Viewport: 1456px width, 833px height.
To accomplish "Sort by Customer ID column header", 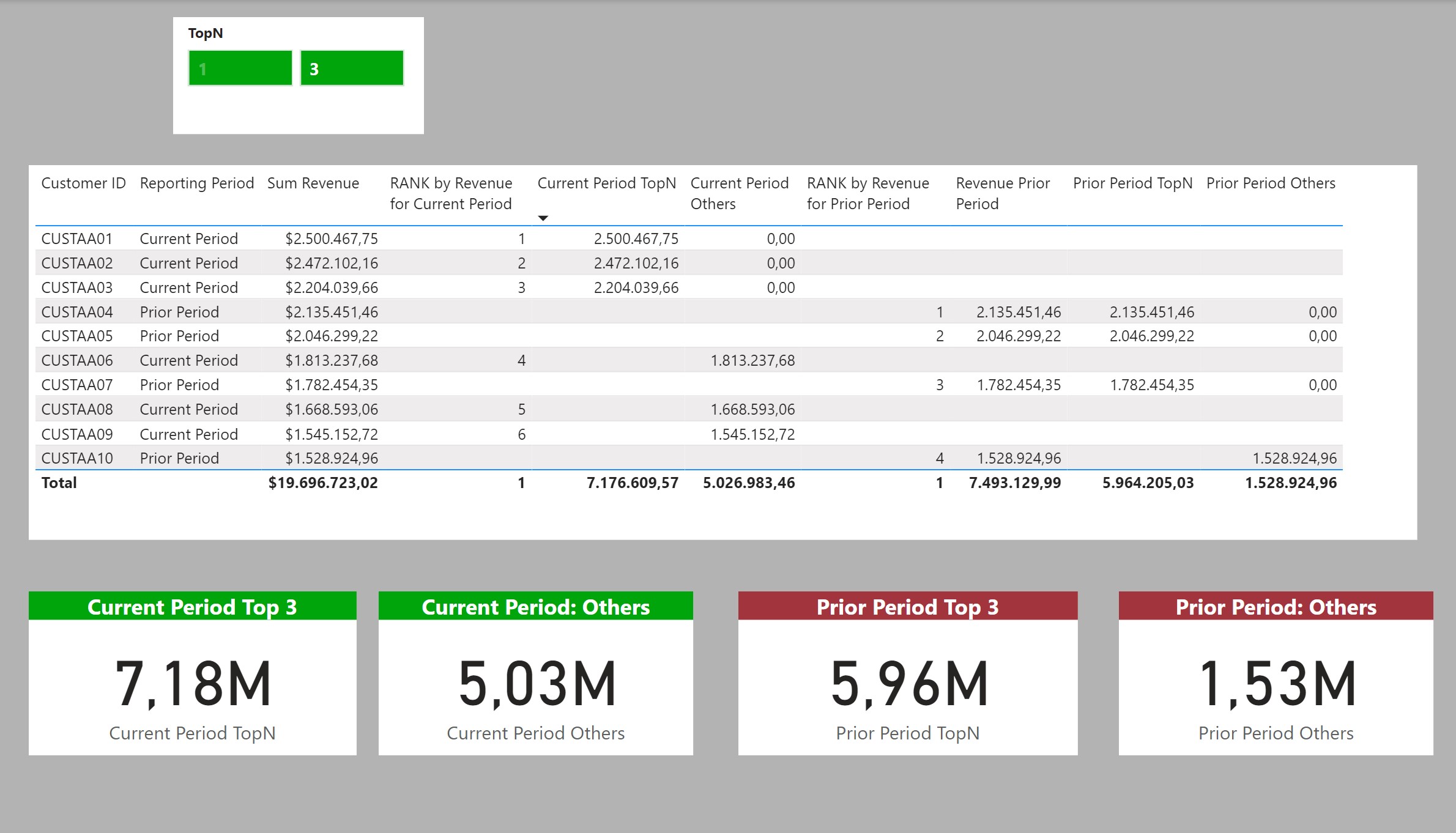I will coord(84,183).
